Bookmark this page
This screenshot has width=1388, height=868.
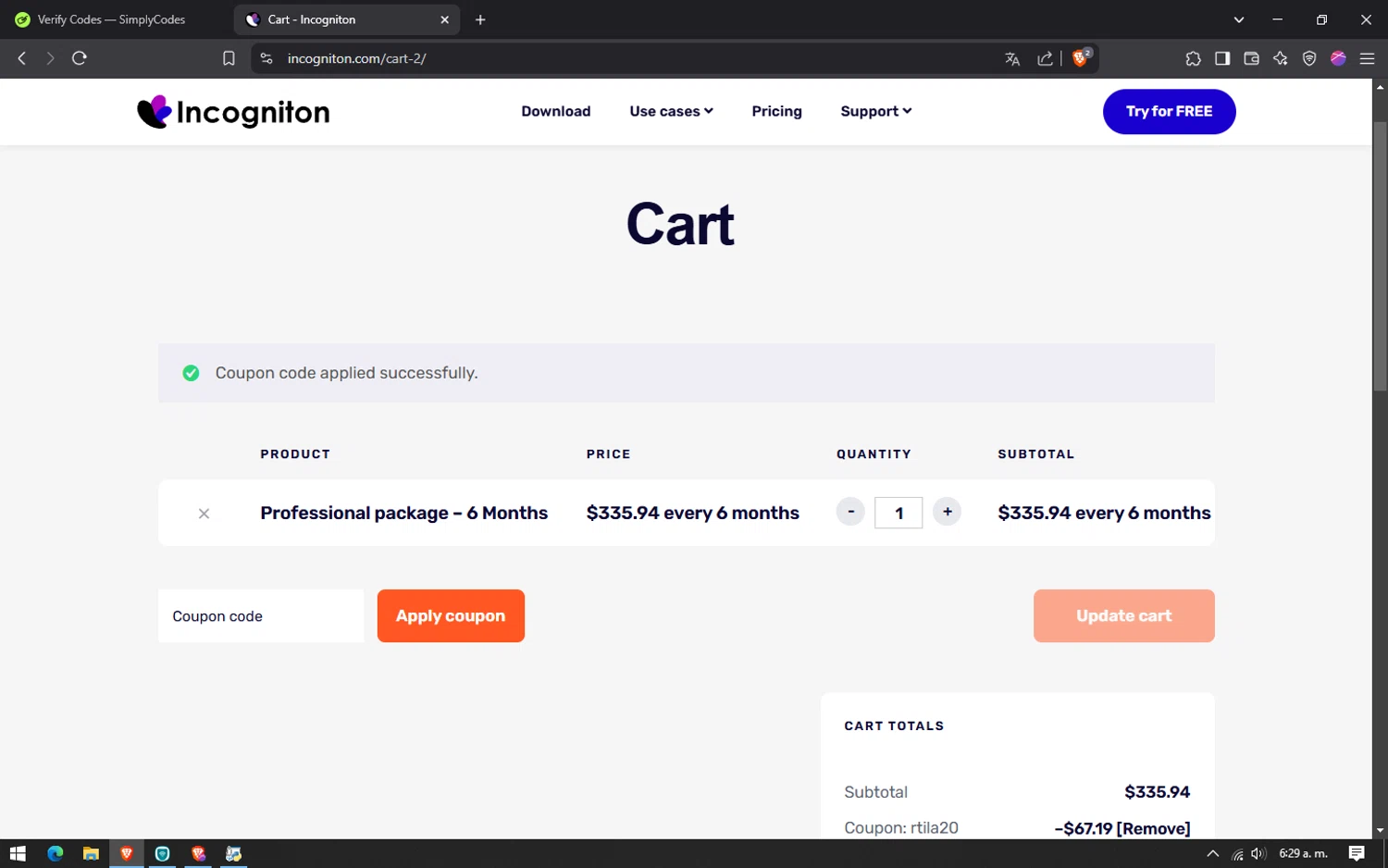(229, 58)
